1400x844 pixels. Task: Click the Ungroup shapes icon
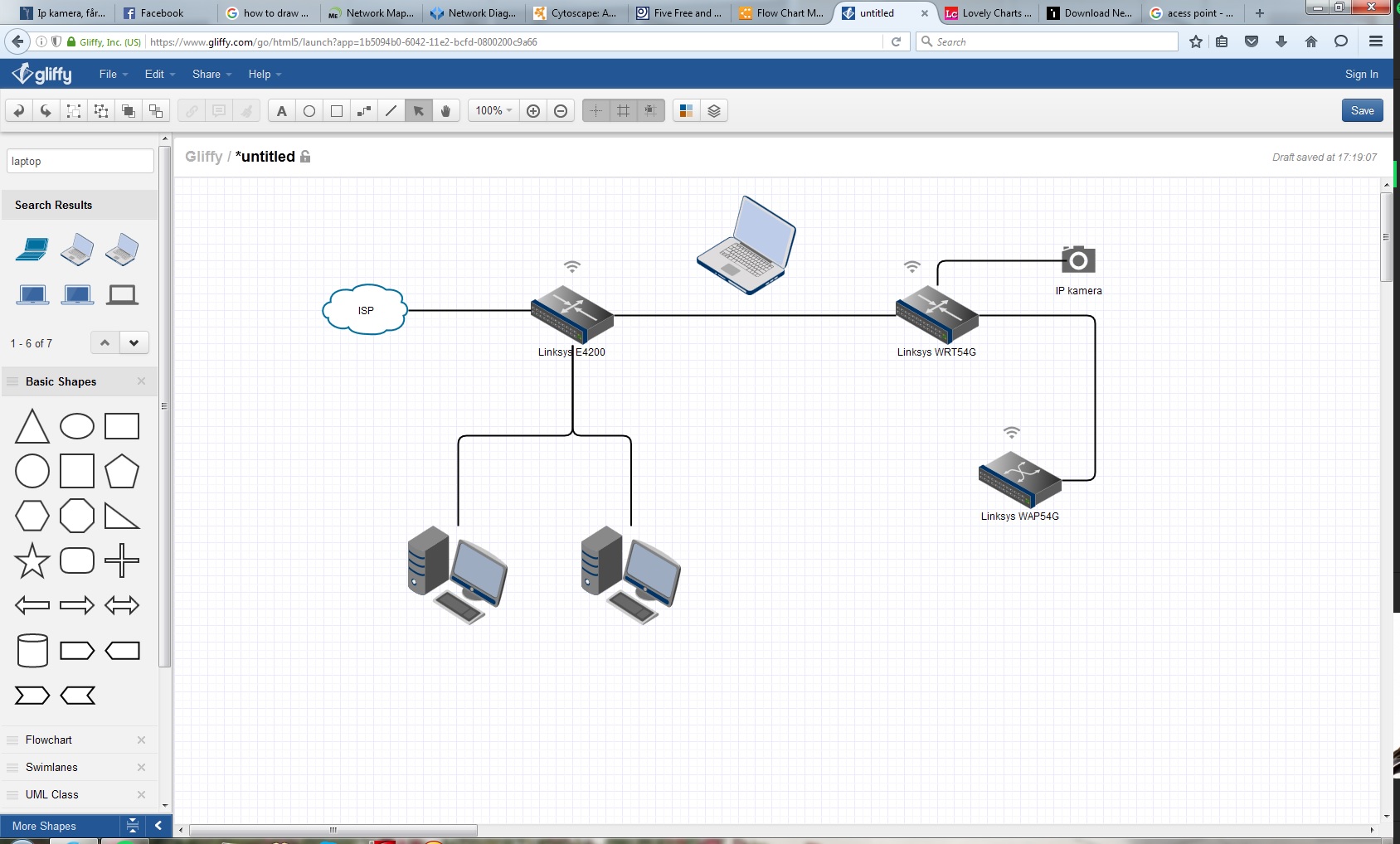(x=101, y=110)
